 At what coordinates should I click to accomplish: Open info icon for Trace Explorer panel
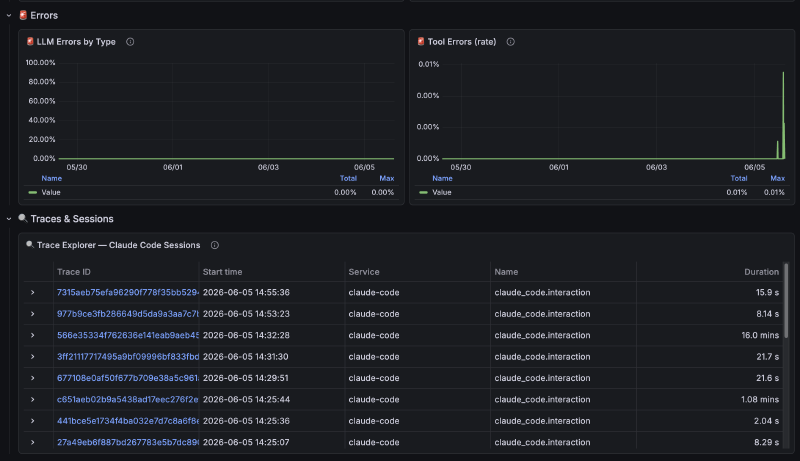215,245
